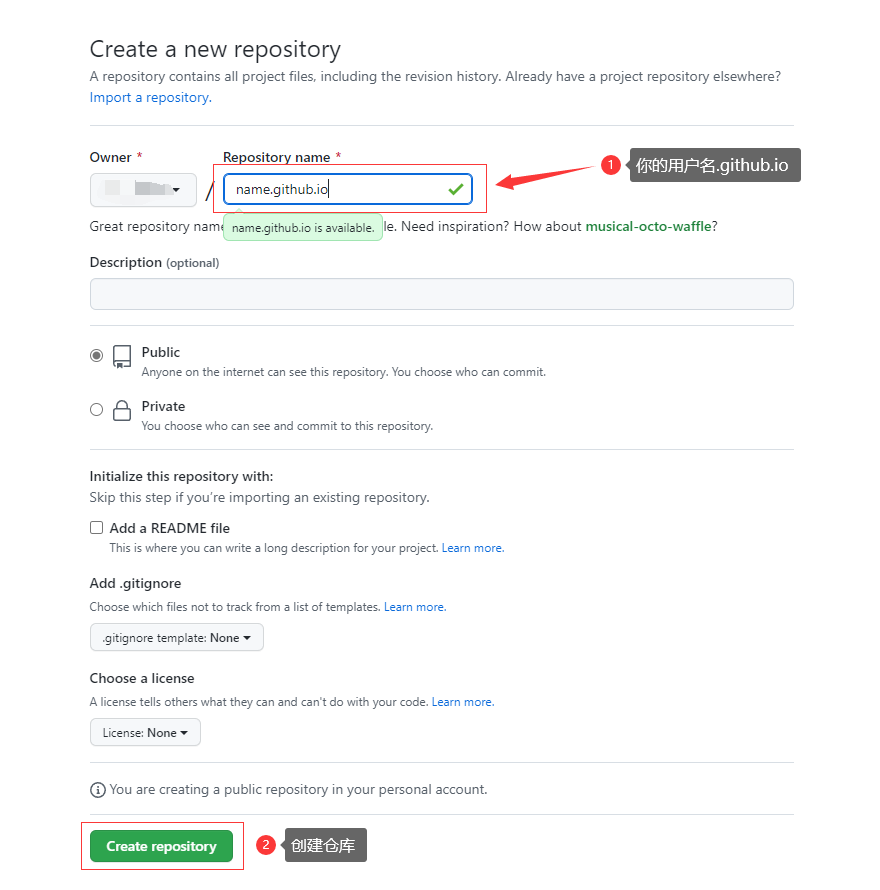Enable the Add a README file checkbox

click(97, 528)
